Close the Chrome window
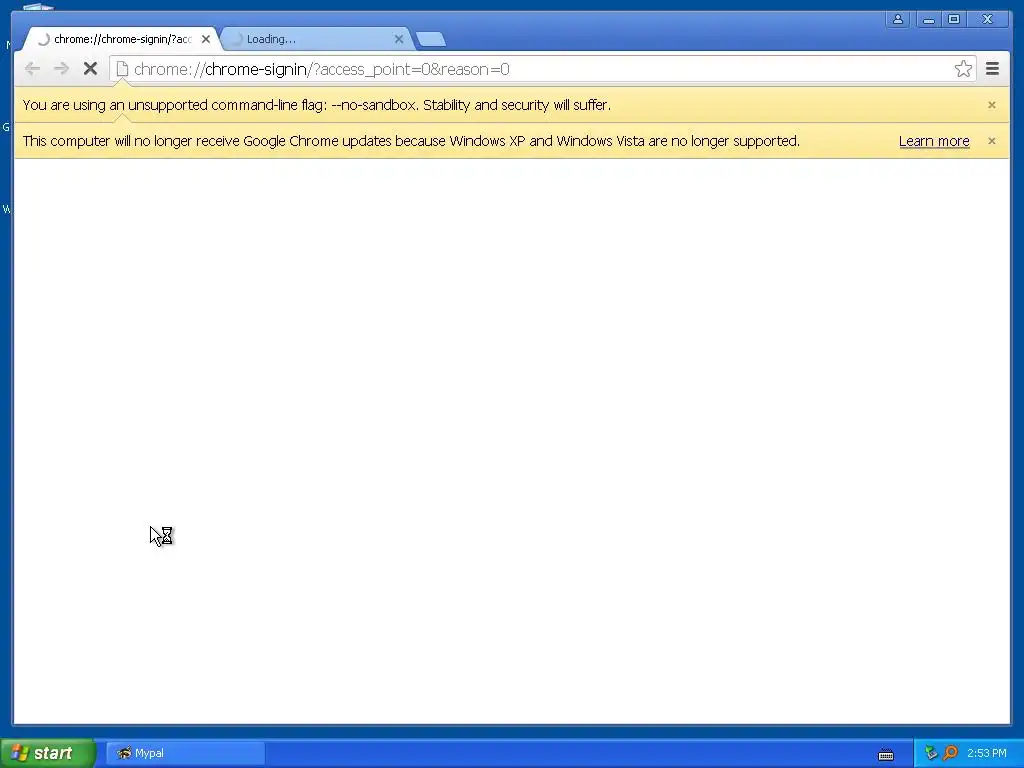The width and height of the screenshot is (1024, 768). coord(987,19)
